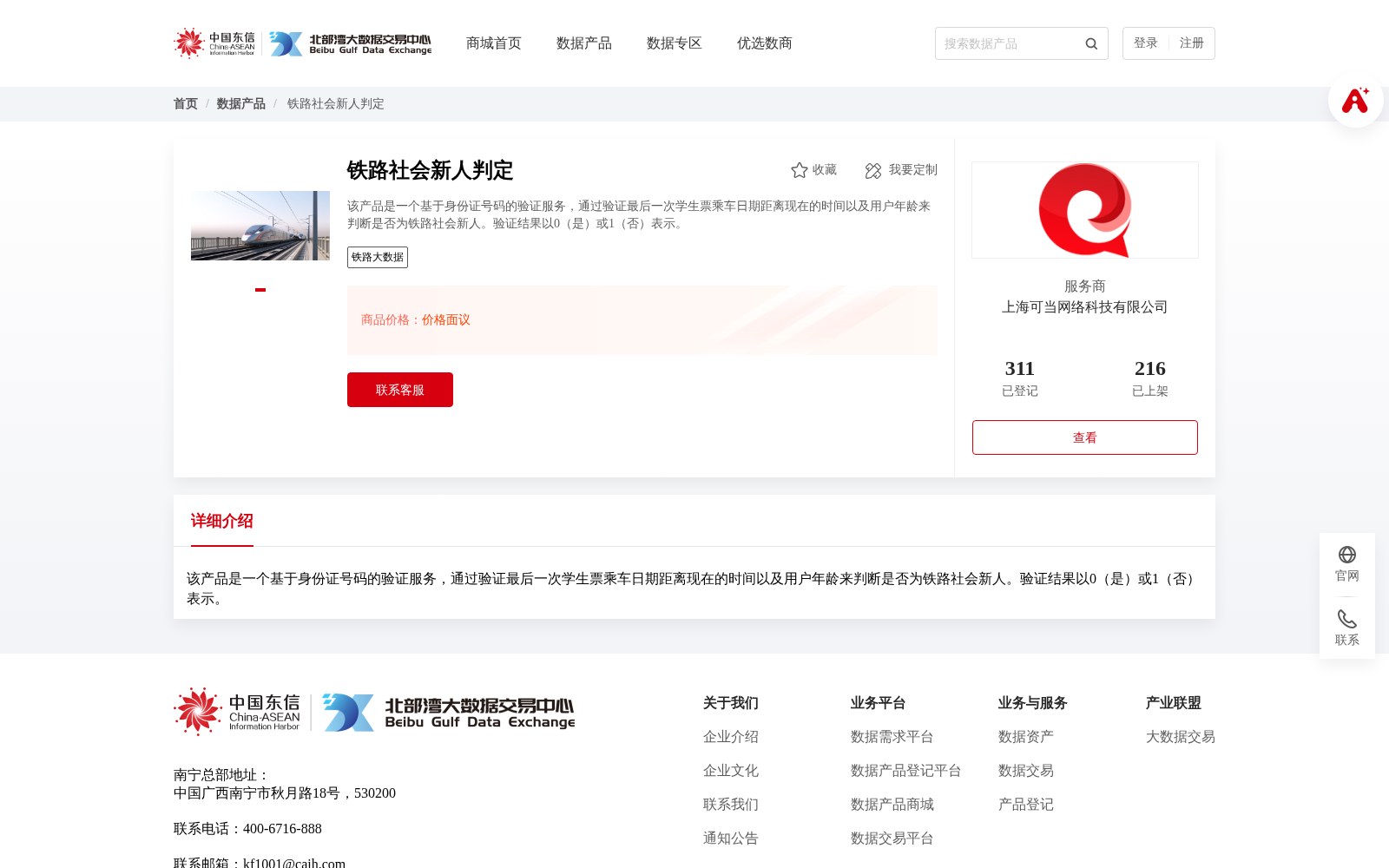
Task: Click 价格面议 price text
Action: 446,320
